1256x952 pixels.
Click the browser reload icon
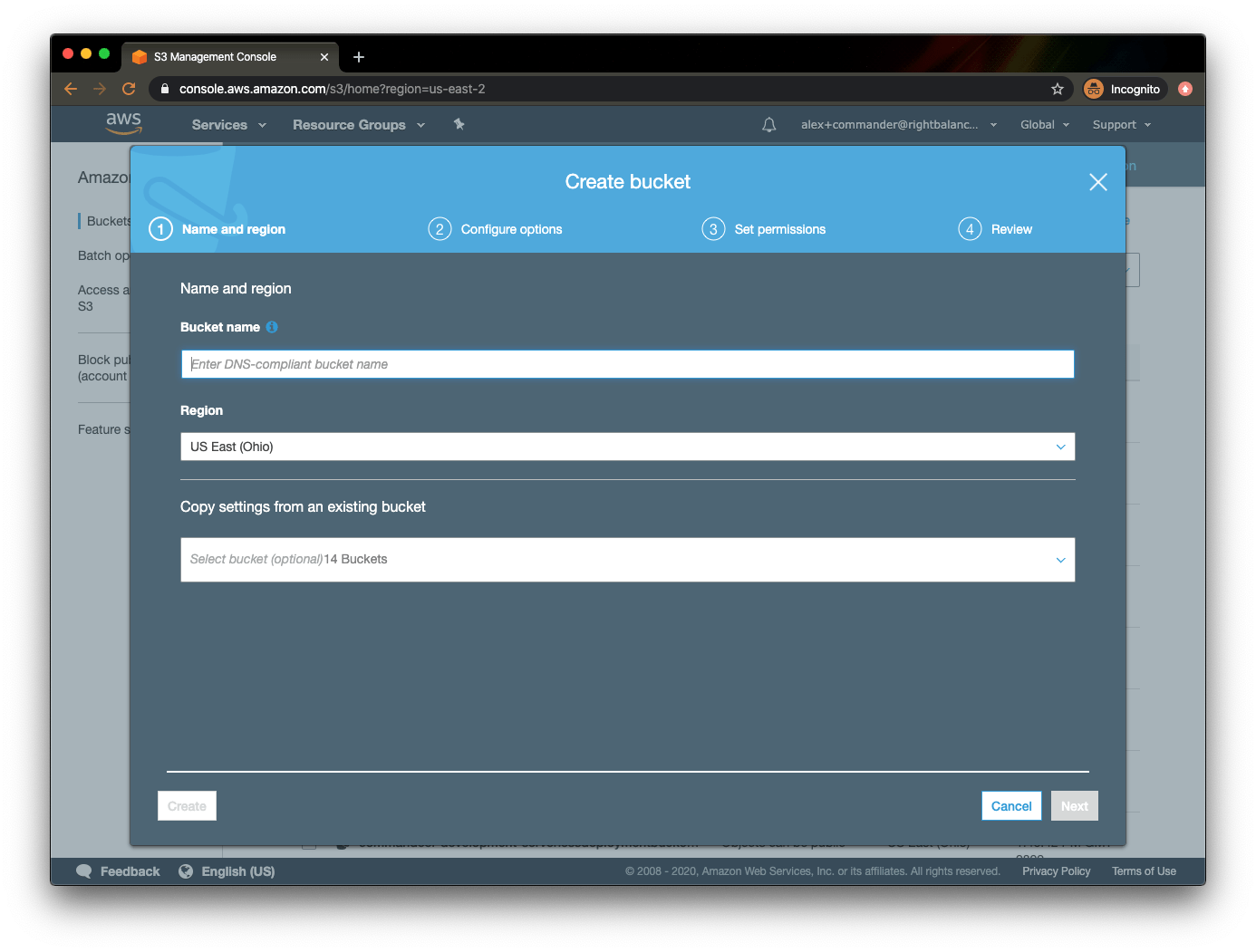[129, 89]
